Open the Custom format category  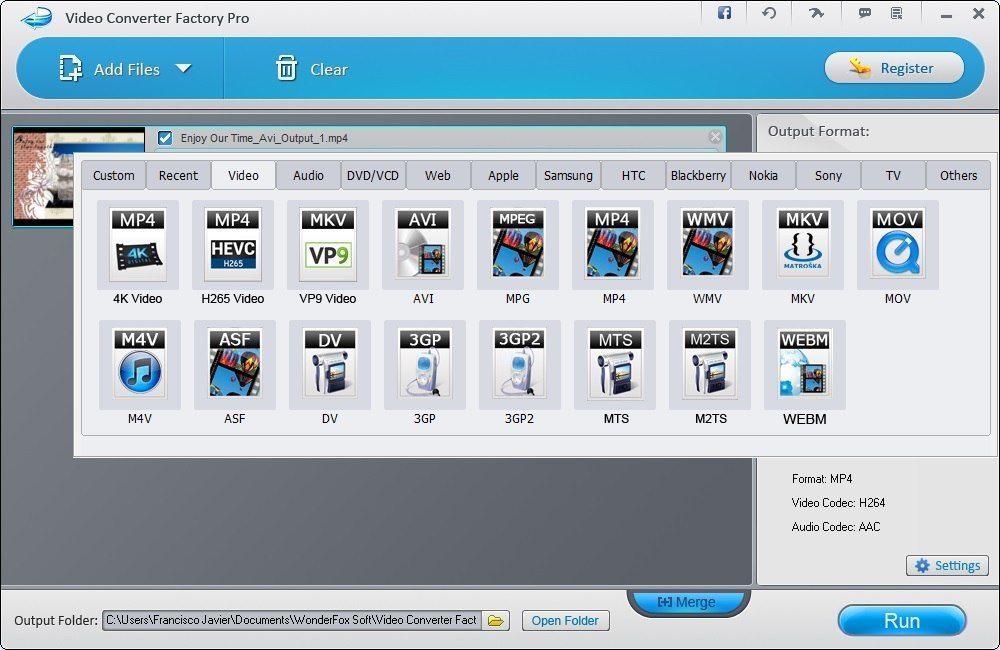[113, 175]
